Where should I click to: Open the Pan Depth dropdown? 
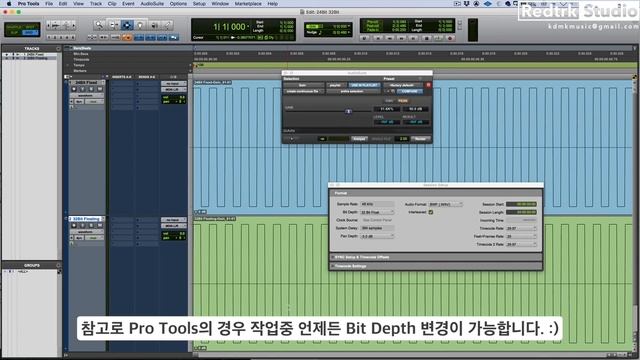tap(377, 236)
